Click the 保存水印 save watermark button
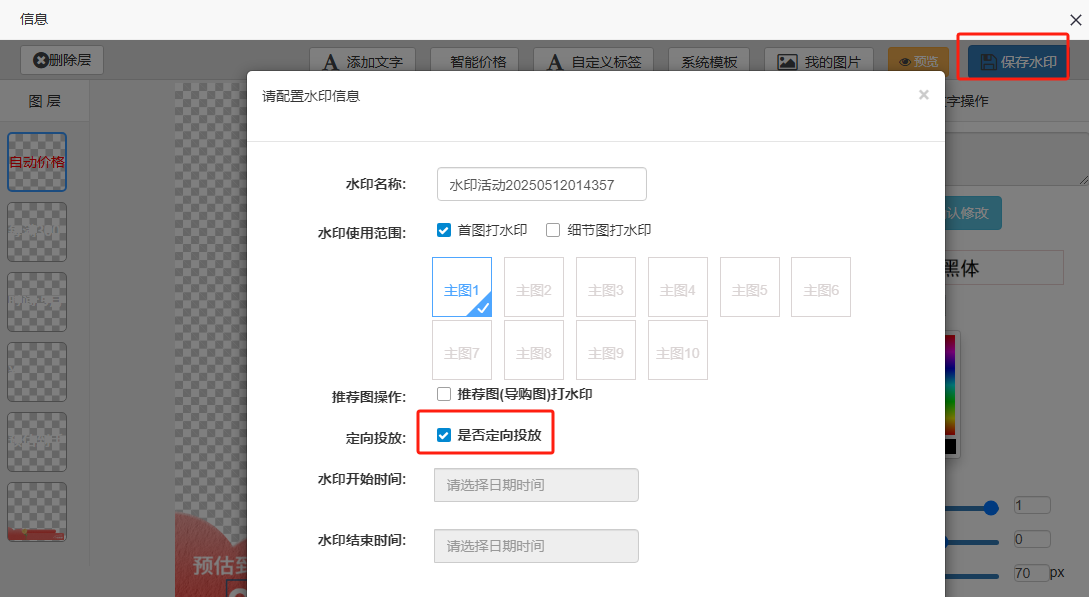The image size is (1089, 597). click(1018, 62)
